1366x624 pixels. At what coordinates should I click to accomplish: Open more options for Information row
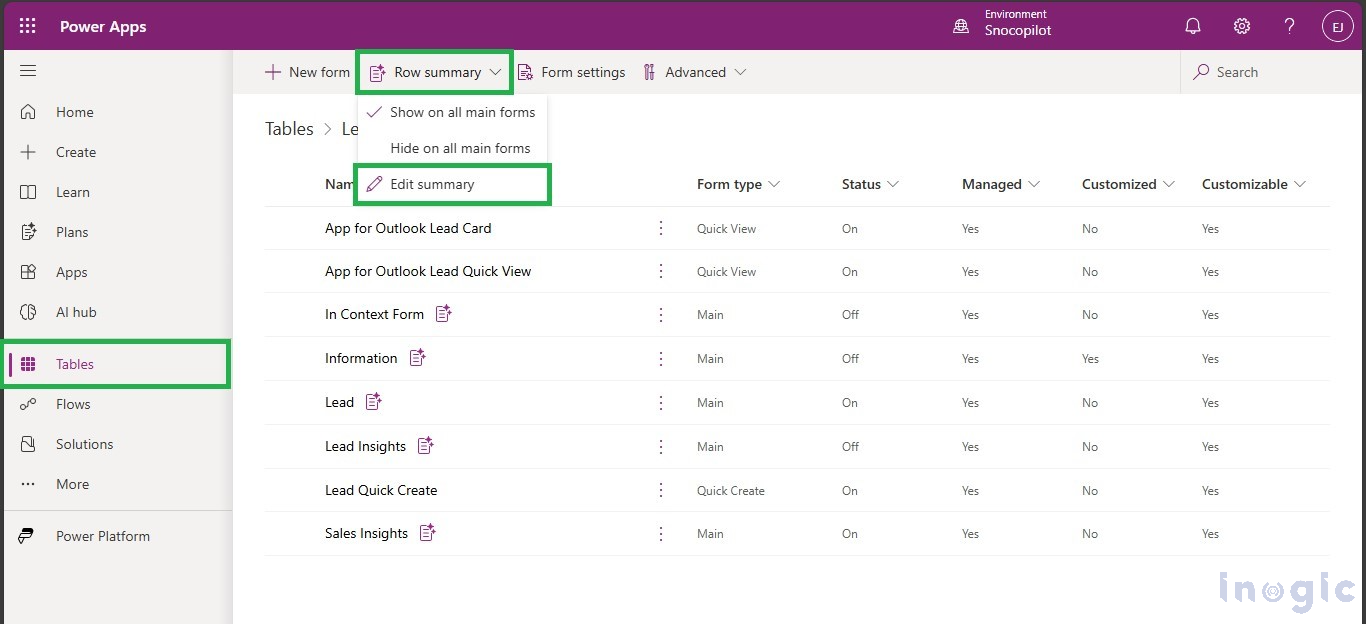coord(661,358)
